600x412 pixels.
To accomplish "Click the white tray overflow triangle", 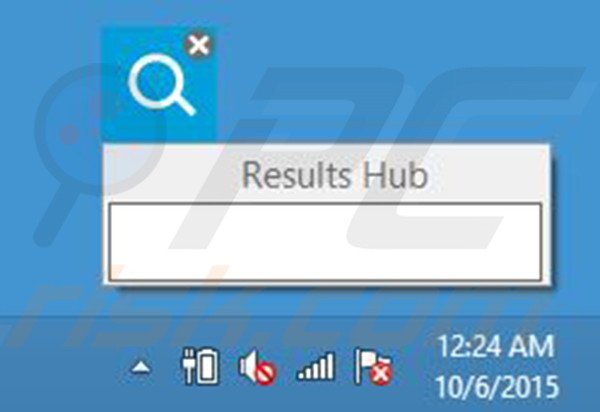I will tap(140, 367).
